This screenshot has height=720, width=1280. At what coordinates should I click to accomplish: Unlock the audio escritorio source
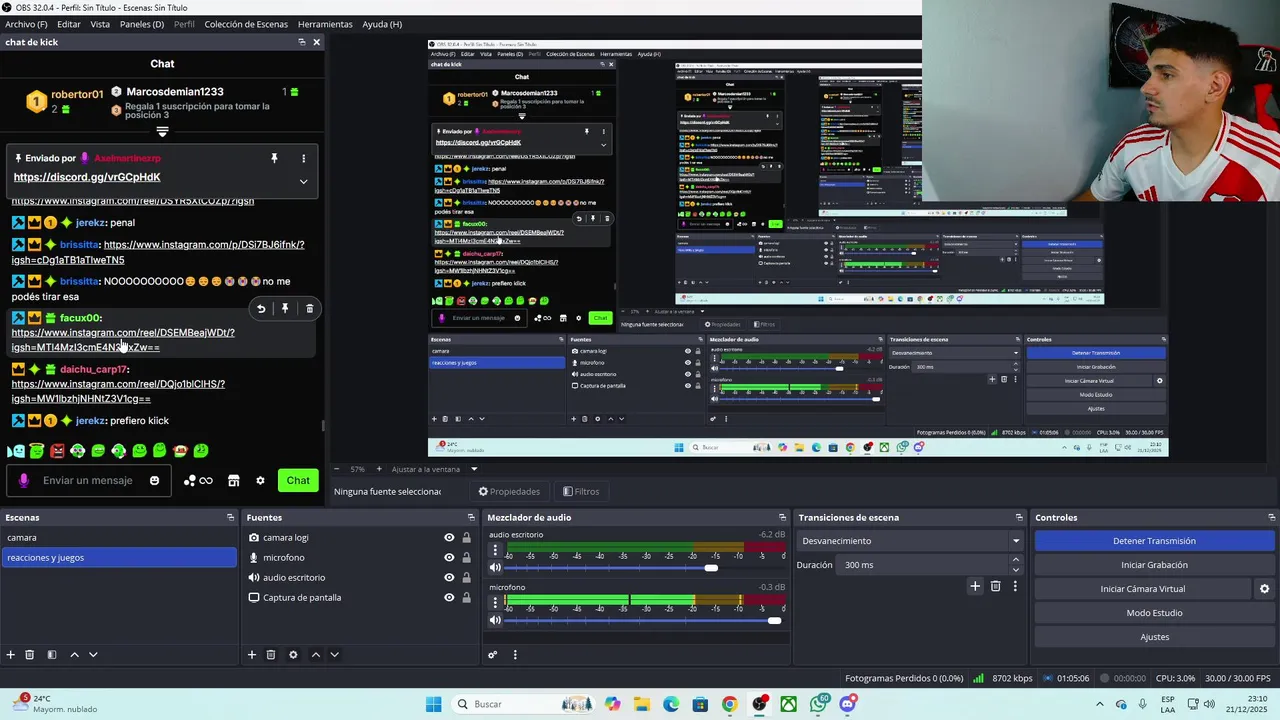click(466, 578)
